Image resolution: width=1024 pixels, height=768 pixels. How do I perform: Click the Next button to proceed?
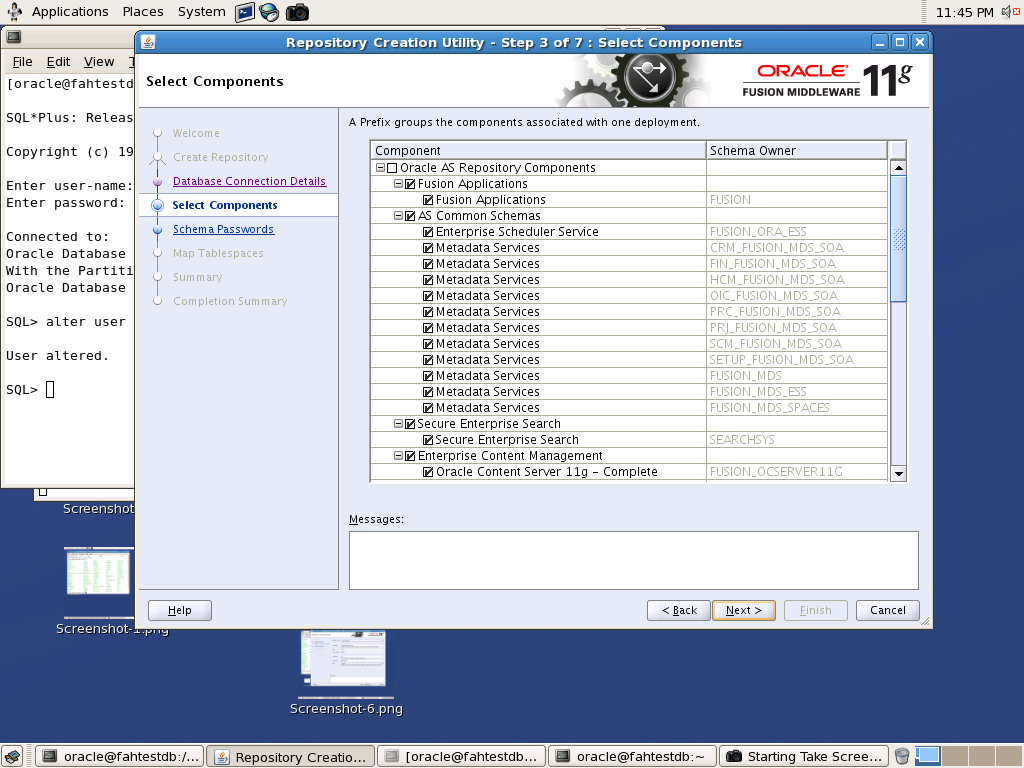(x=743, y=609)
